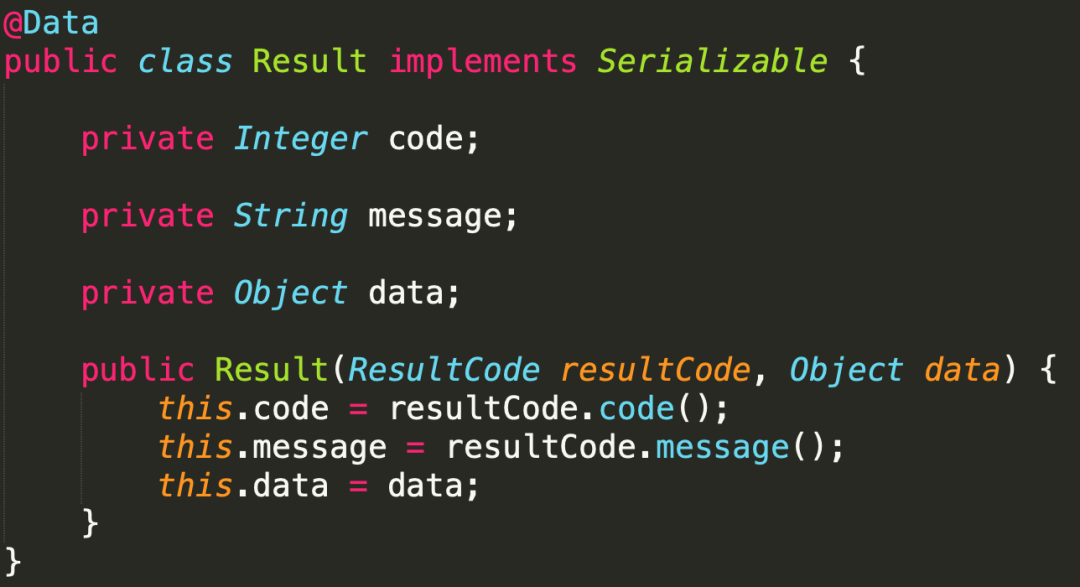Place cursor on implements keyword

pyautogui.click(x=483, y=61)
